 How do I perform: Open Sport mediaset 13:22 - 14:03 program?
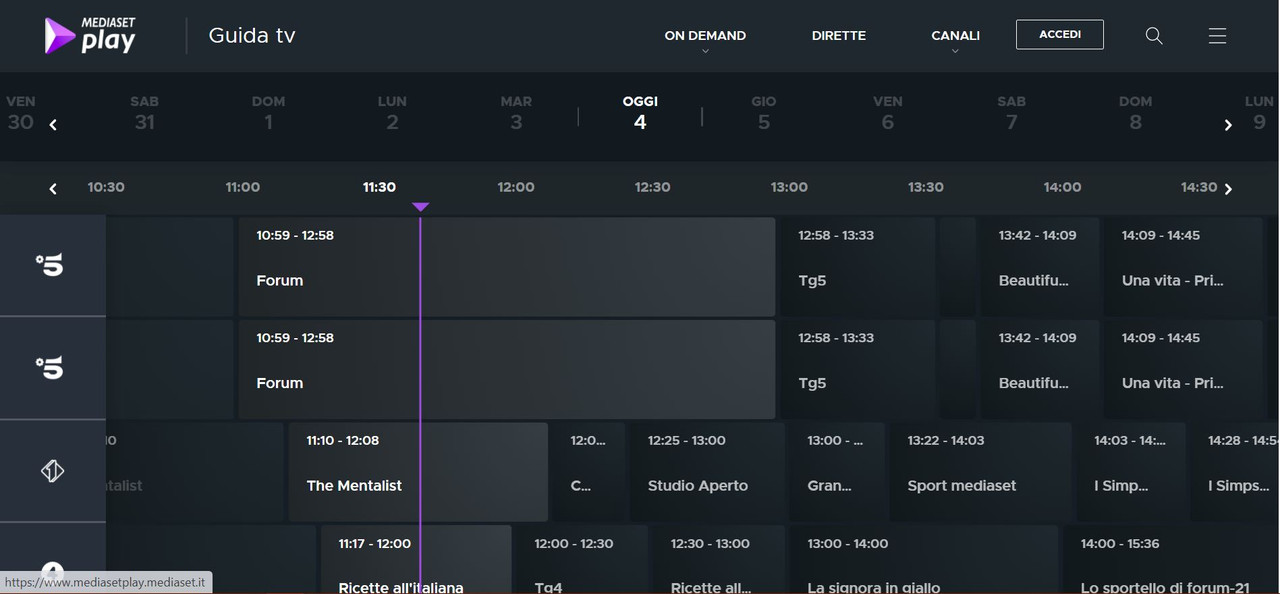pos(980,472)
